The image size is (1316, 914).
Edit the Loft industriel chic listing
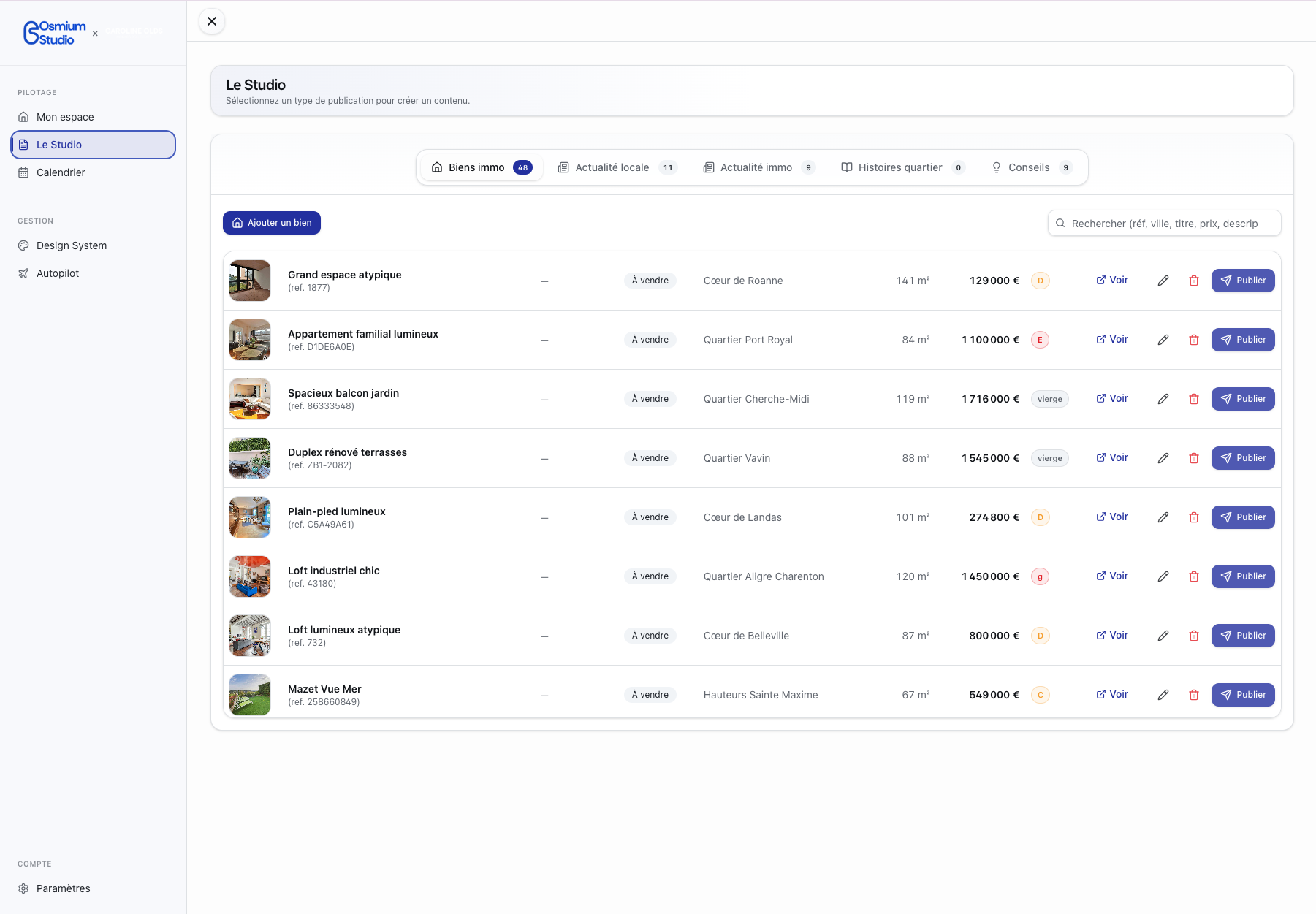1163,576
